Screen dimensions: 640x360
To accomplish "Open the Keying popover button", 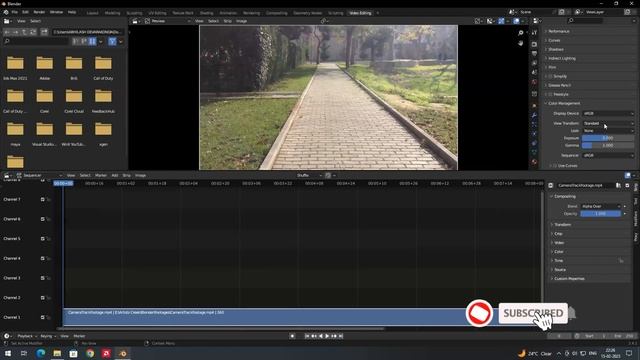I will click(x=48, y=336).
